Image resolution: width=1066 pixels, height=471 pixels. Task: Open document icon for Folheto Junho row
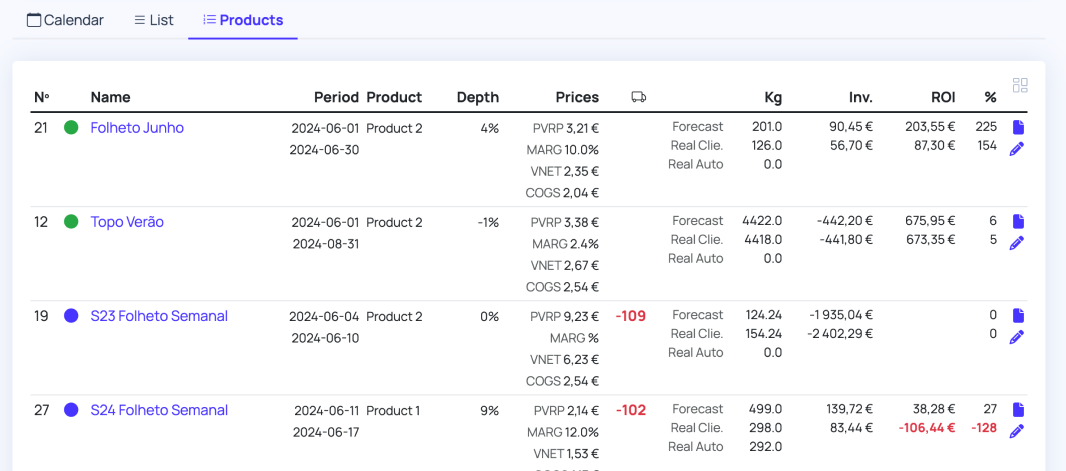[x=1018, y=128]
